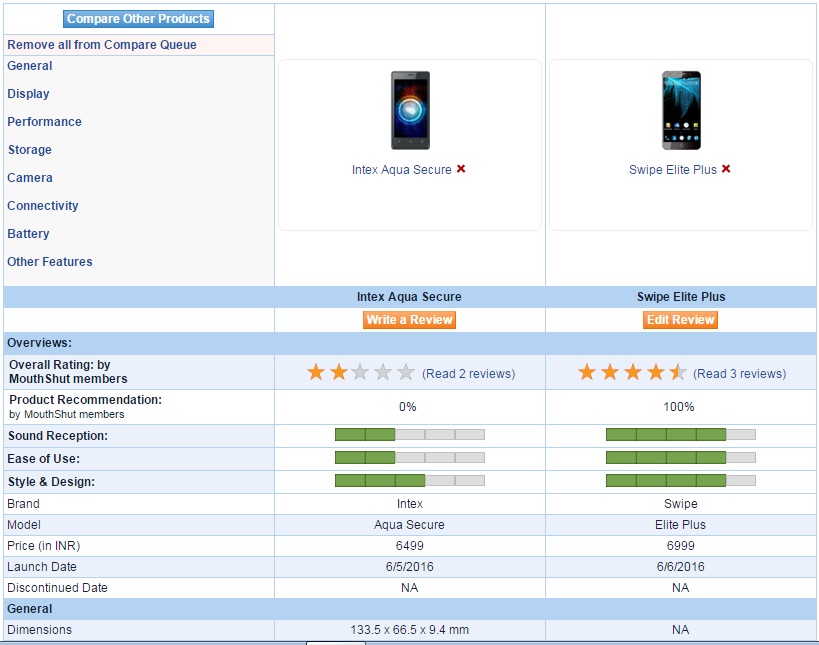Select the Dimensions row label
Image resolution: width=819 pixels, height=645 pixels.
39,630
